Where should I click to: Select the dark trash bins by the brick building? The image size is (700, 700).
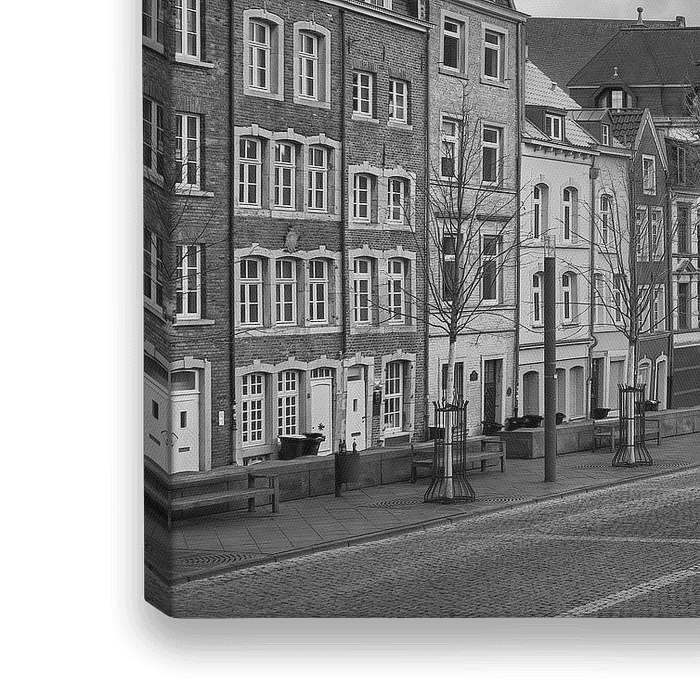(300, 445)
